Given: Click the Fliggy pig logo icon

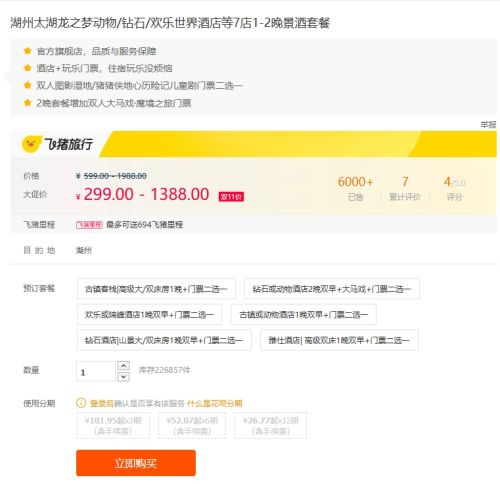Looking at the screenshot, I should (31, 144).
